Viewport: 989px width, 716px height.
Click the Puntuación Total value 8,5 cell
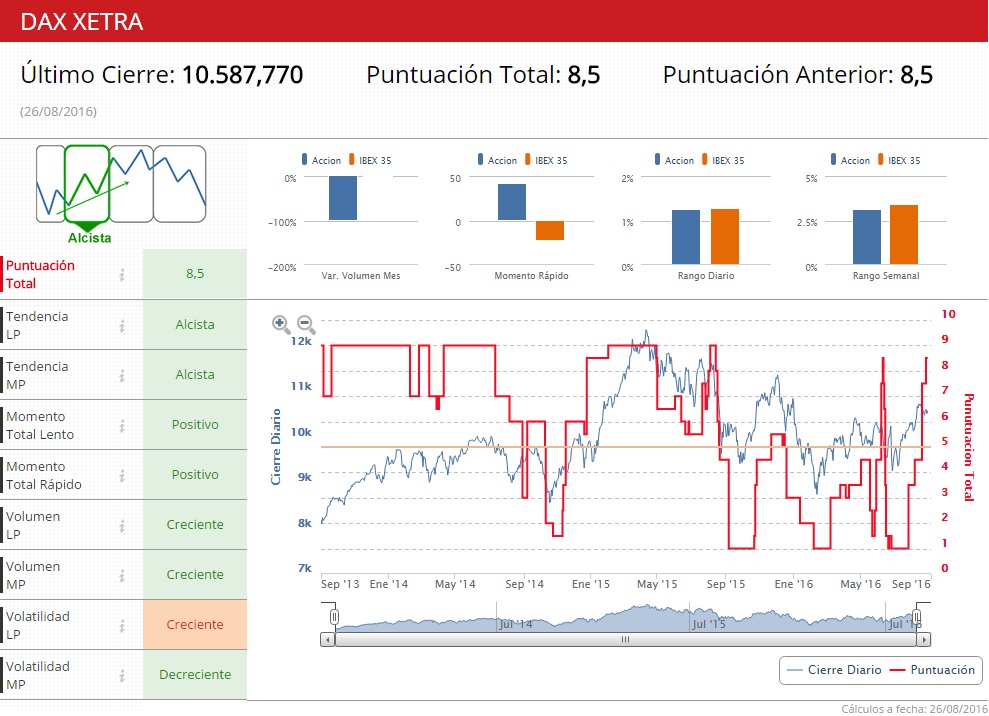point(195,274)
